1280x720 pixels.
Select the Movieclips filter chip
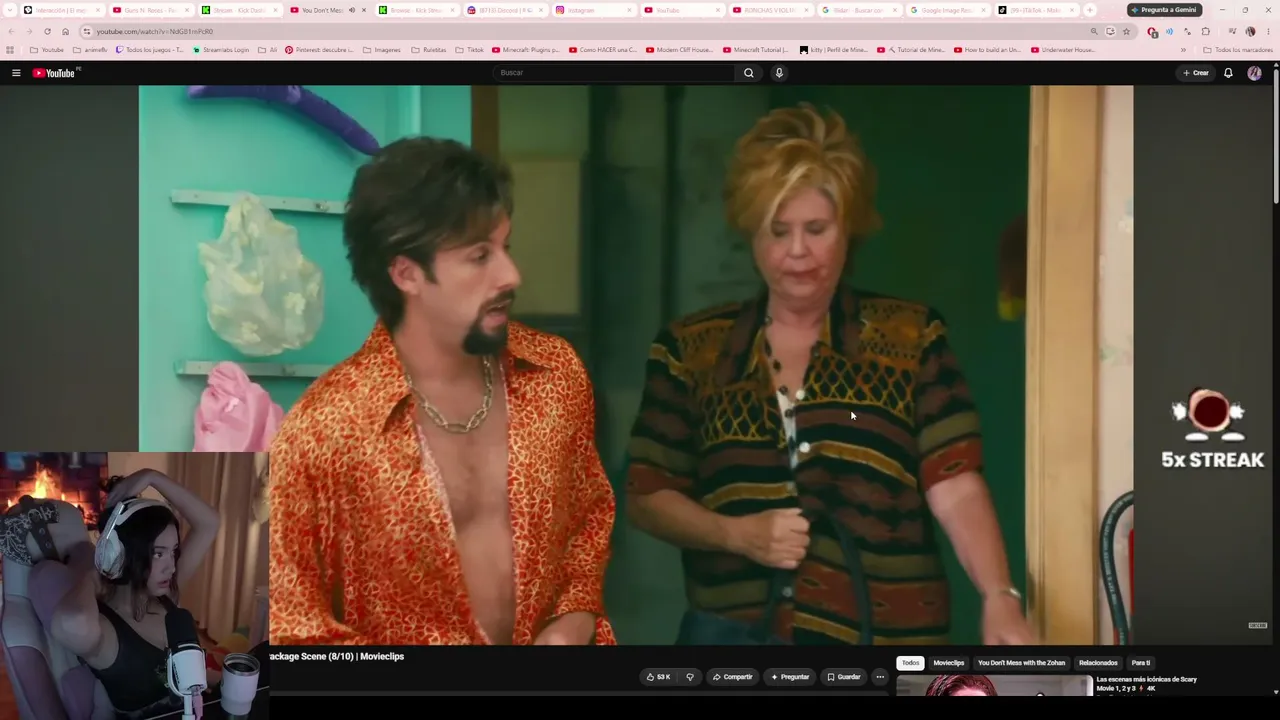tap(949, 663)
